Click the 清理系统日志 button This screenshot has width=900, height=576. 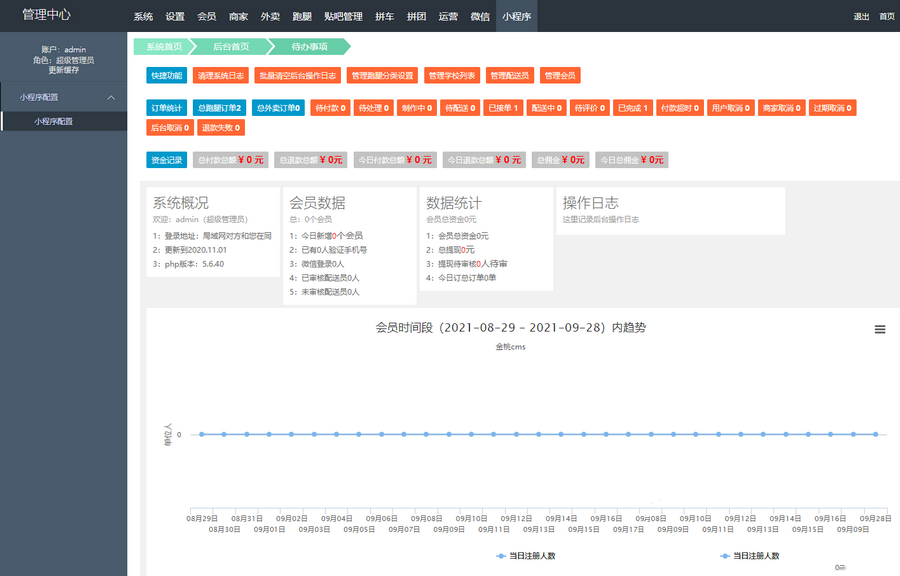[220, 75]
